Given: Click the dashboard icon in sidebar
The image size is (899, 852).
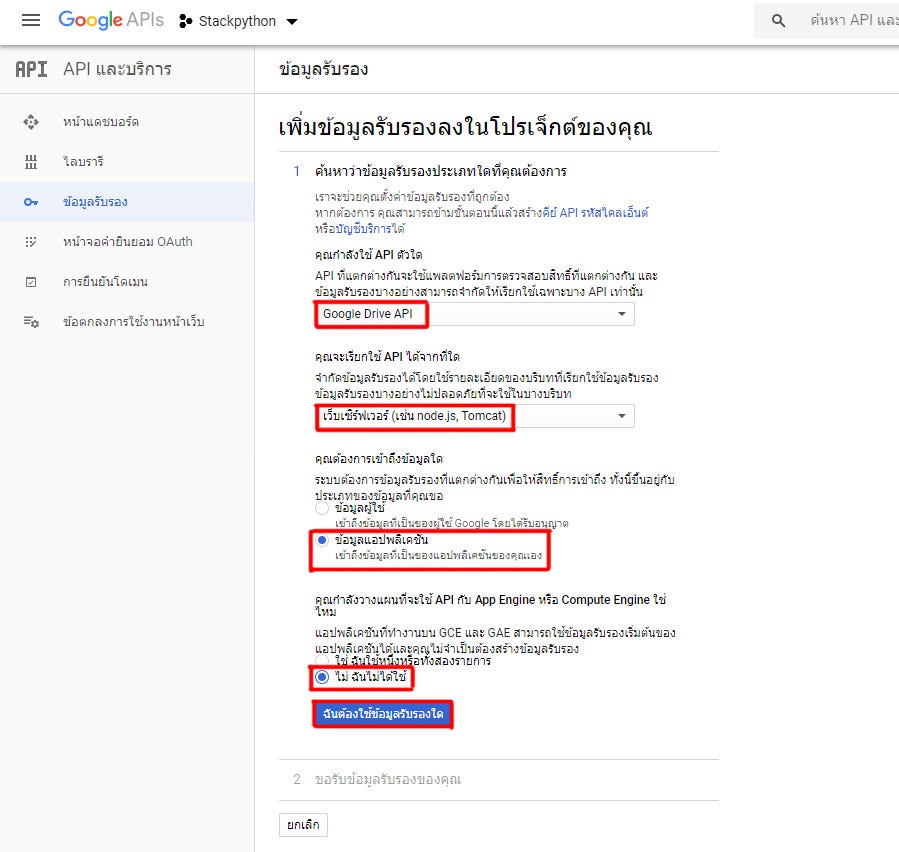Looking at the screenshot, I should [x=31, y=122].
